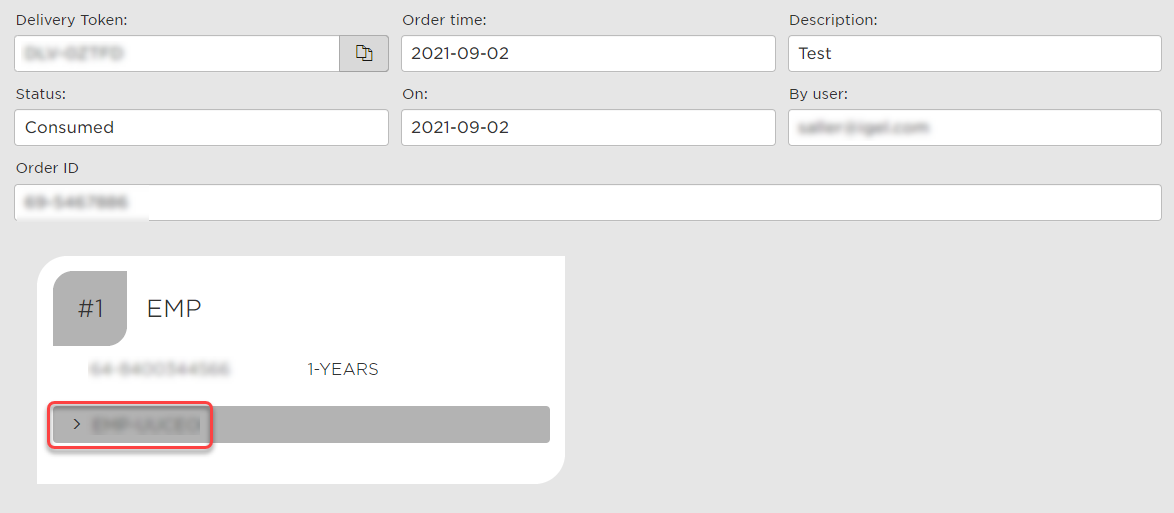Click the 1-YEARS duration text

(343, 369)
